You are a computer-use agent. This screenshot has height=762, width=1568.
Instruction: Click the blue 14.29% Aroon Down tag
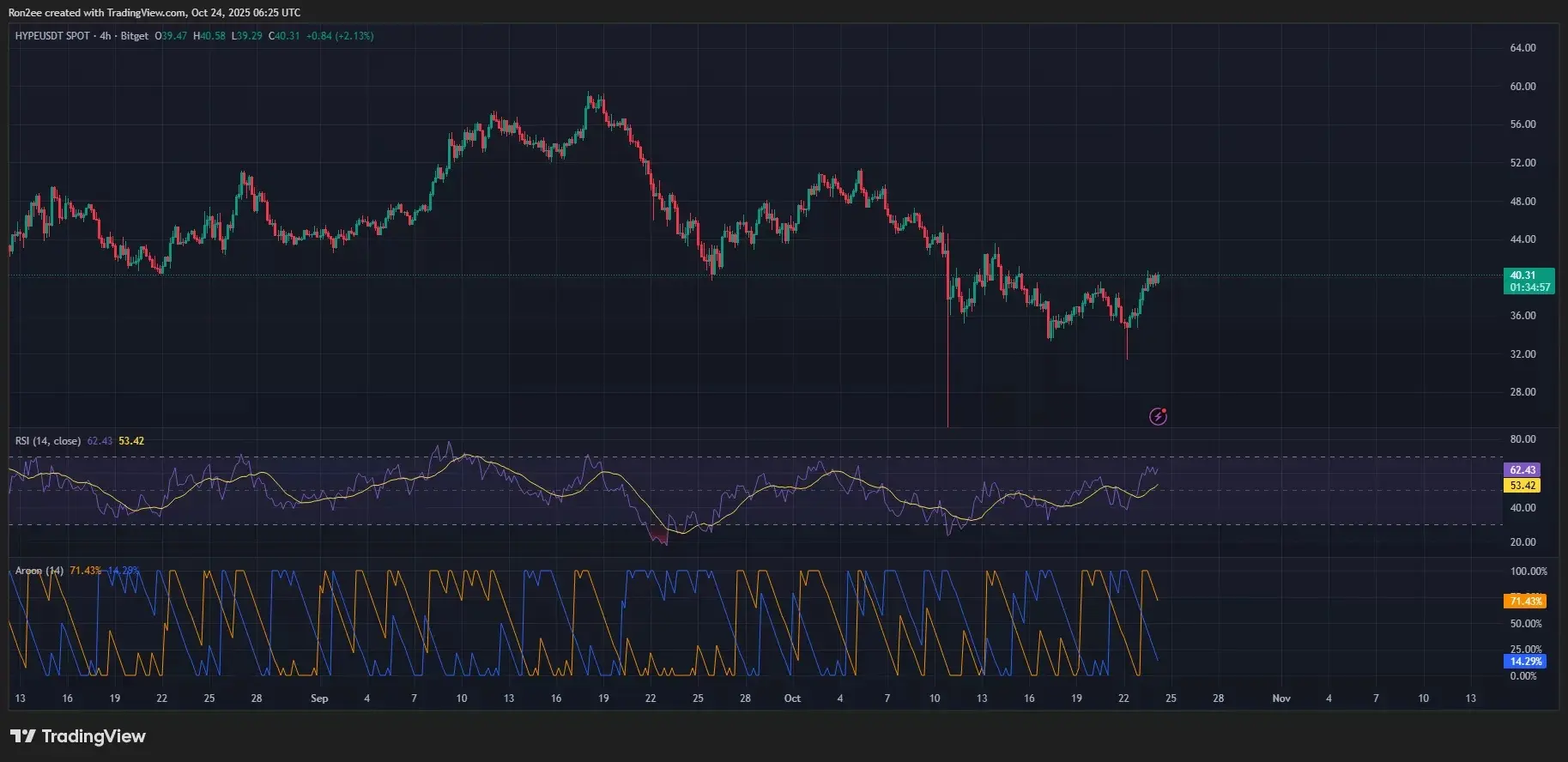tap(1526, 662)
